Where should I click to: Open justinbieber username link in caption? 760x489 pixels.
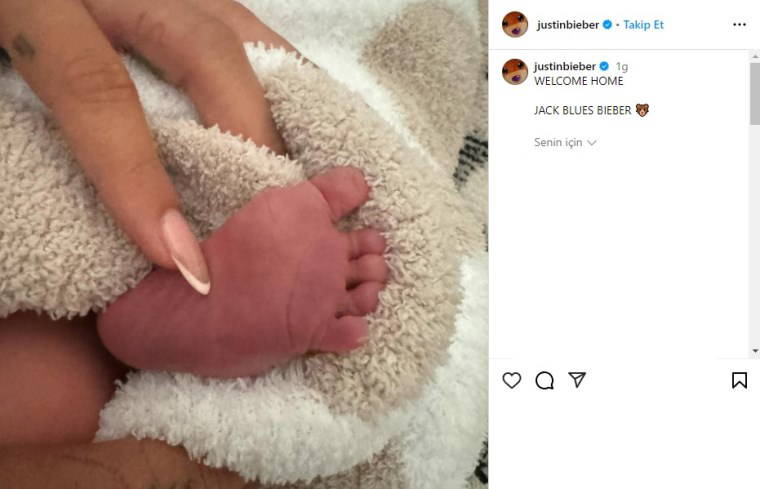click(x=565, y=66)
